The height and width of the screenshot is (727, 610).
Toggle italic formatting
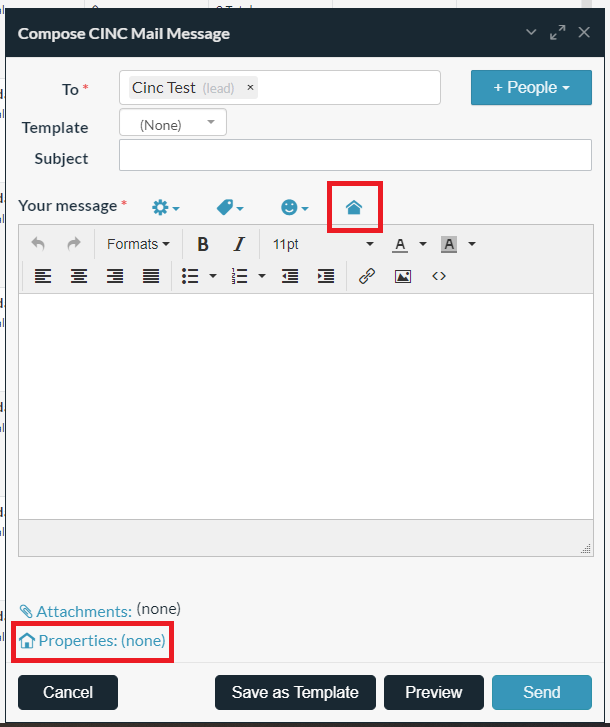tap(239, 244)
